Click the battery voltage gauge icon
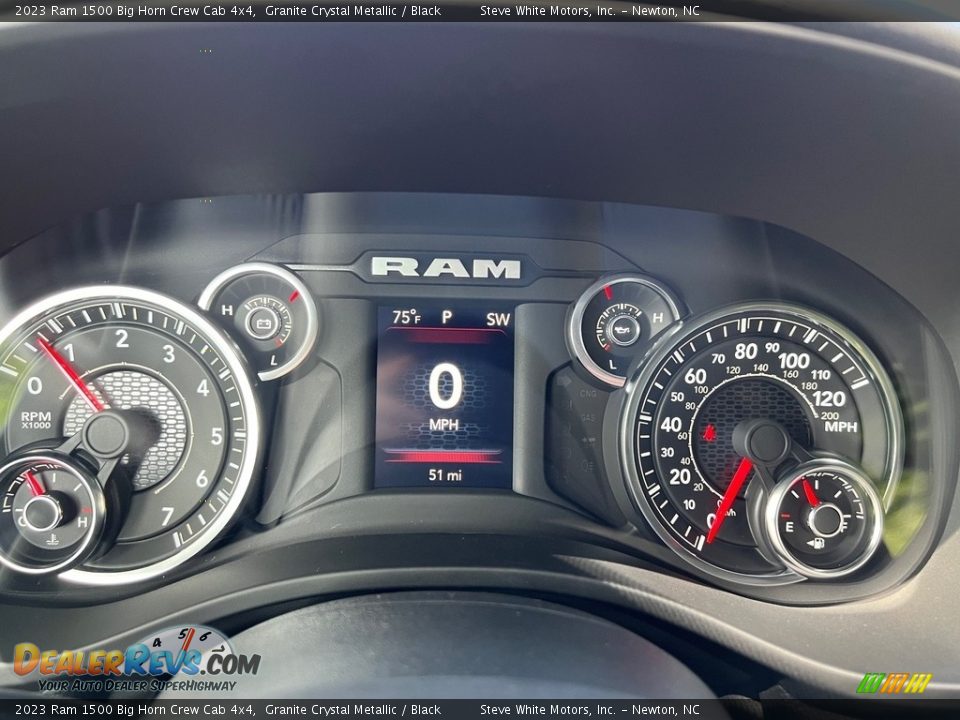This screenshot has width=960, height=720. click(x=263, y=323)
